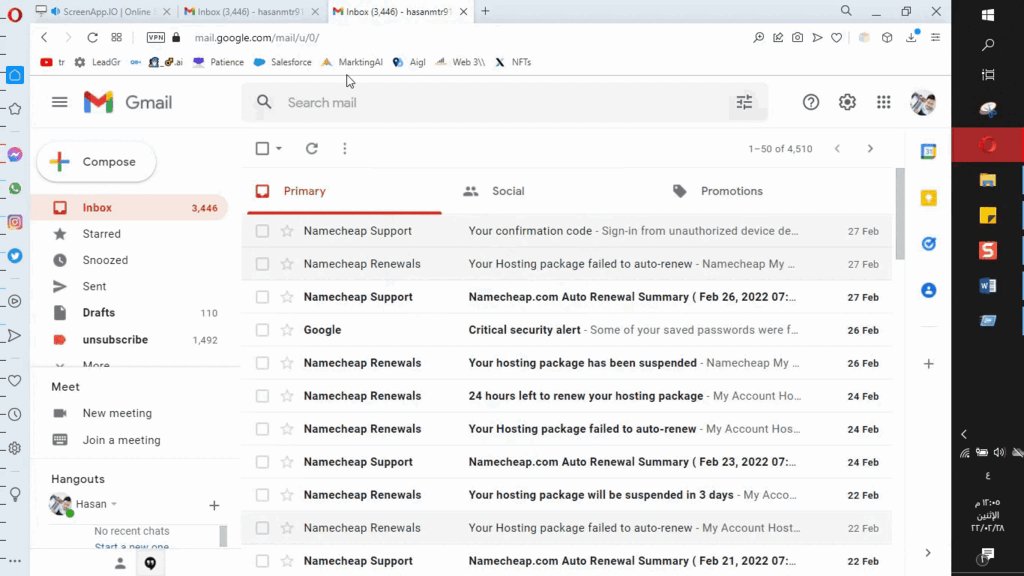The height and width of the screenshot is (576, 1024).
Task: Refresh the inbox message list
Action: point(312,148)
